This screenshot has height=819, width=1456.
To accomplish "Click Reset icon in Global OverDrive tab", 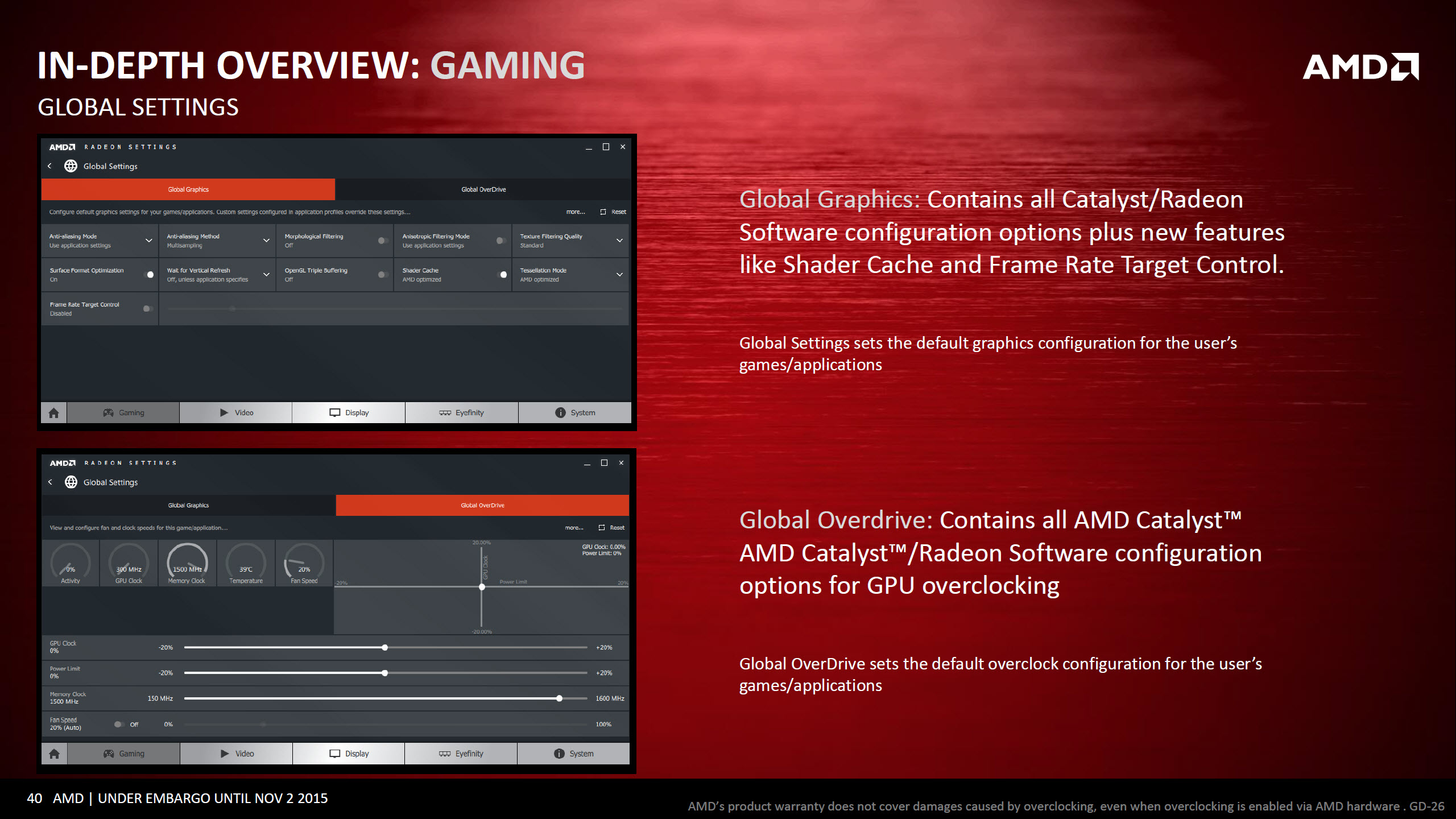I will (602, 528).
